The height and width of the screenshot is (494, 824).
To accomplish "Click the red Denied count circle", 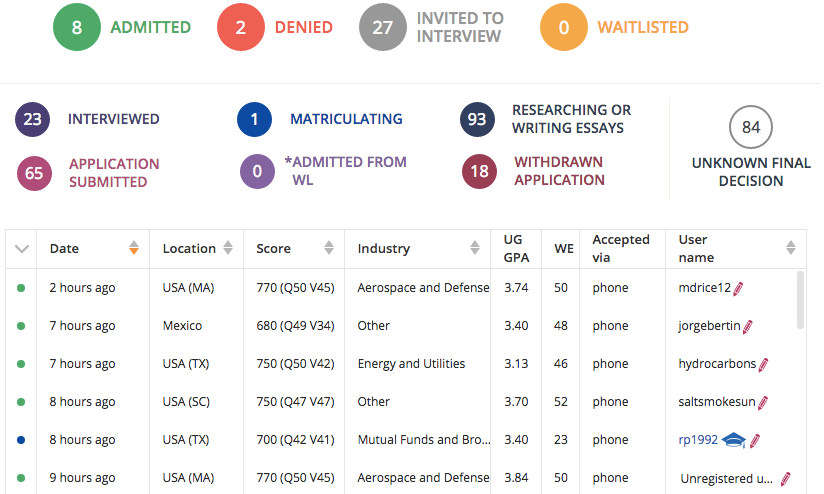I will tap(241, 27).
